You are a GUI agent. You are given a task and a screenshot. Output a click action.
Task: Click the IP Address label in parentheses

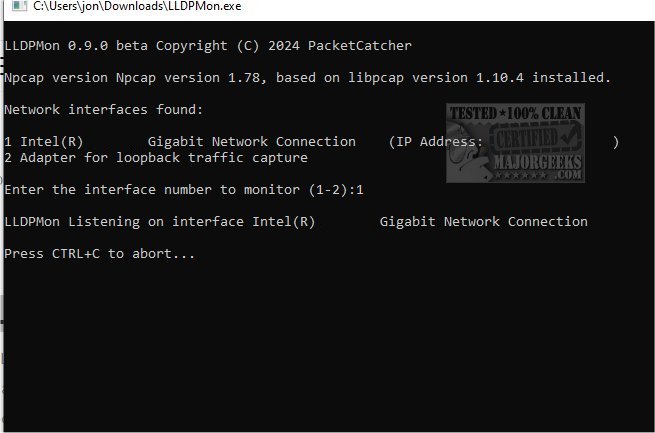[440, 142]
